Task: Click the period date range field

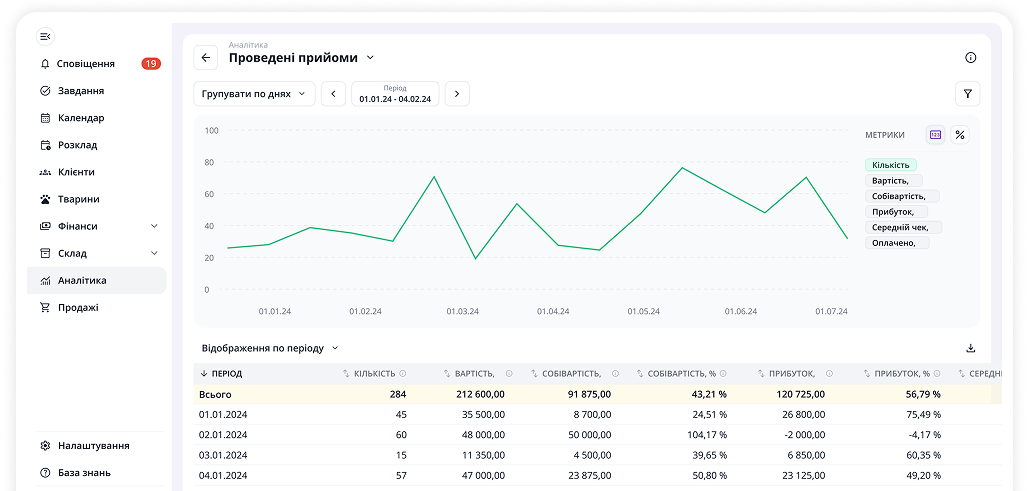Action: tap(395, 94)
